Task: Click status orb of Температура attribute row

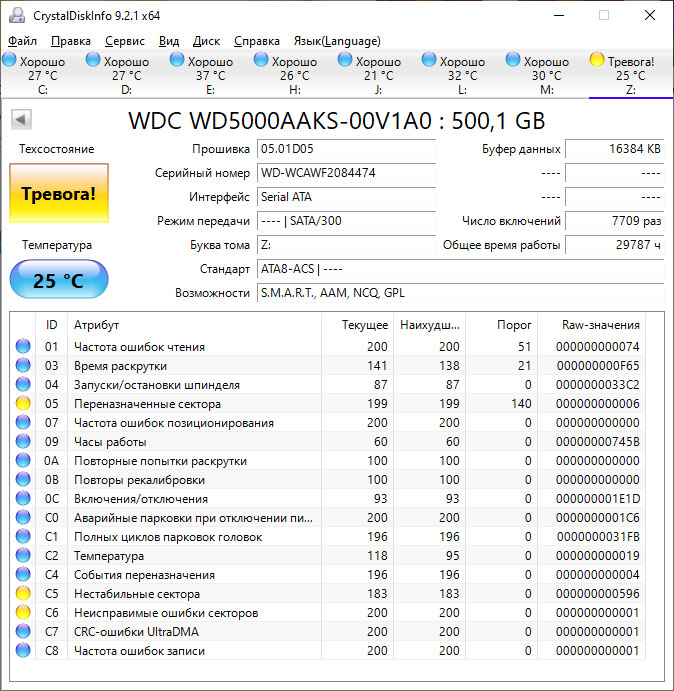Action: point(23,555)
